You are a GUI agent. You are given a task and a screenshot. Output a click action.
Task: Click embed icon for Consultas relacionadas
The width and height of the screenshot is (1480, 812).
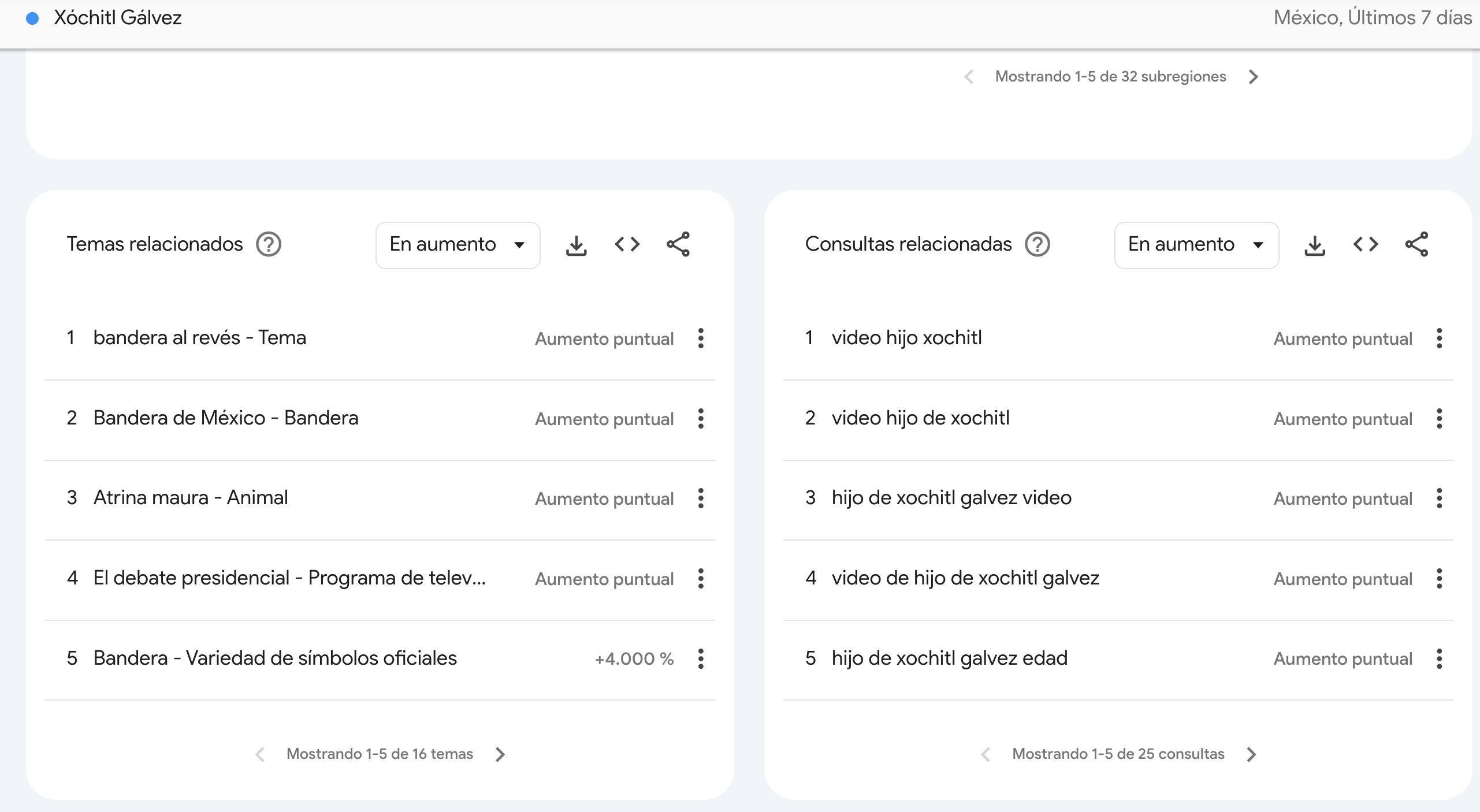point(1366,245)
